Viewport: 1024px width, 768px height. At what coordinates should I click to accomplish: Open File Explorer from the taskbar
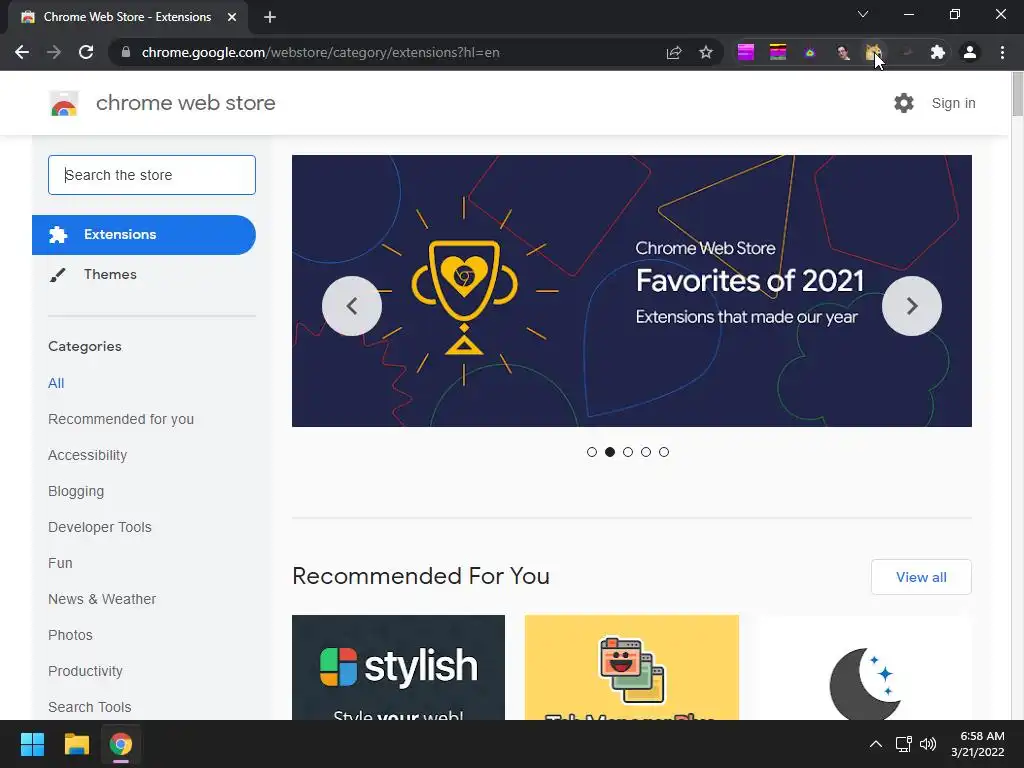76,744
